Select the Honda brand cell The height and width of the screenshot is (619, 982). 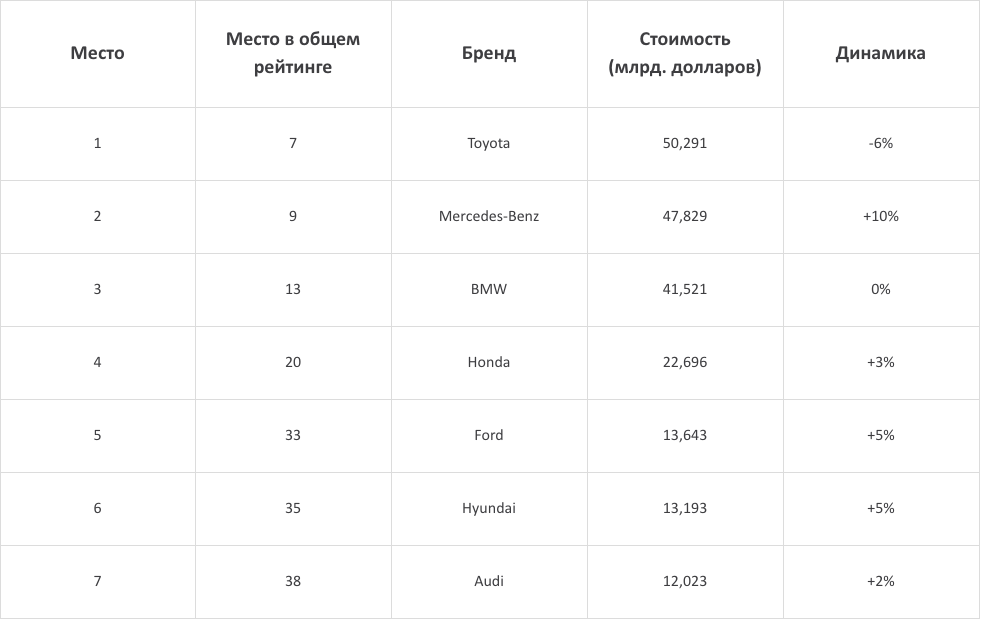[489, 362]
